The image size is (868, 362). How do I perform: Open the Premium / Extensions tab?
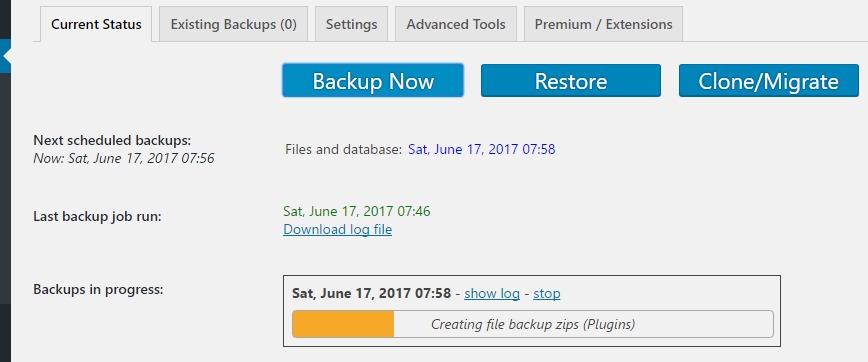[603, 24]
